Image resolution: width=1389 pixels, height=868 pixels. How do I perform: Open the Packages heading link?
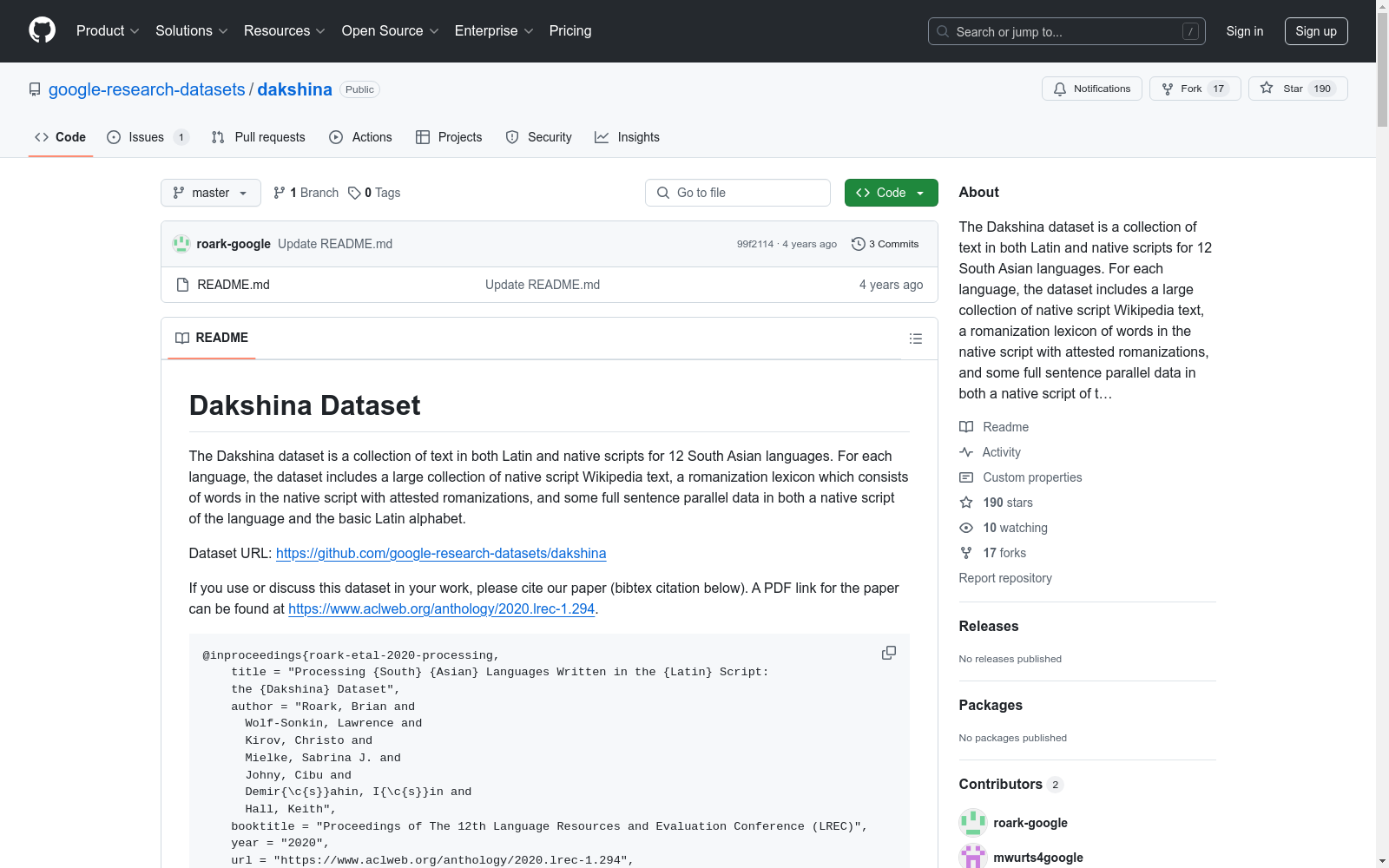[991, 706]
